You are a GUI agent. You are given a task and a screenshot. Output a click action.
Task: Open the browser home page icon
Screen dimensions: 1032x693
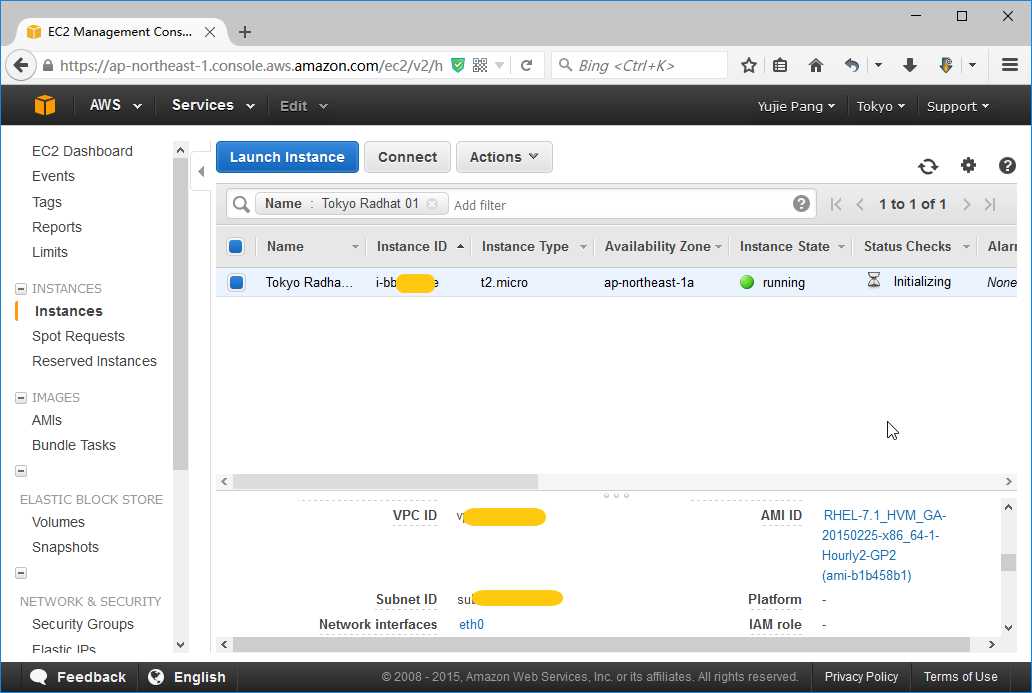point(815,65)
